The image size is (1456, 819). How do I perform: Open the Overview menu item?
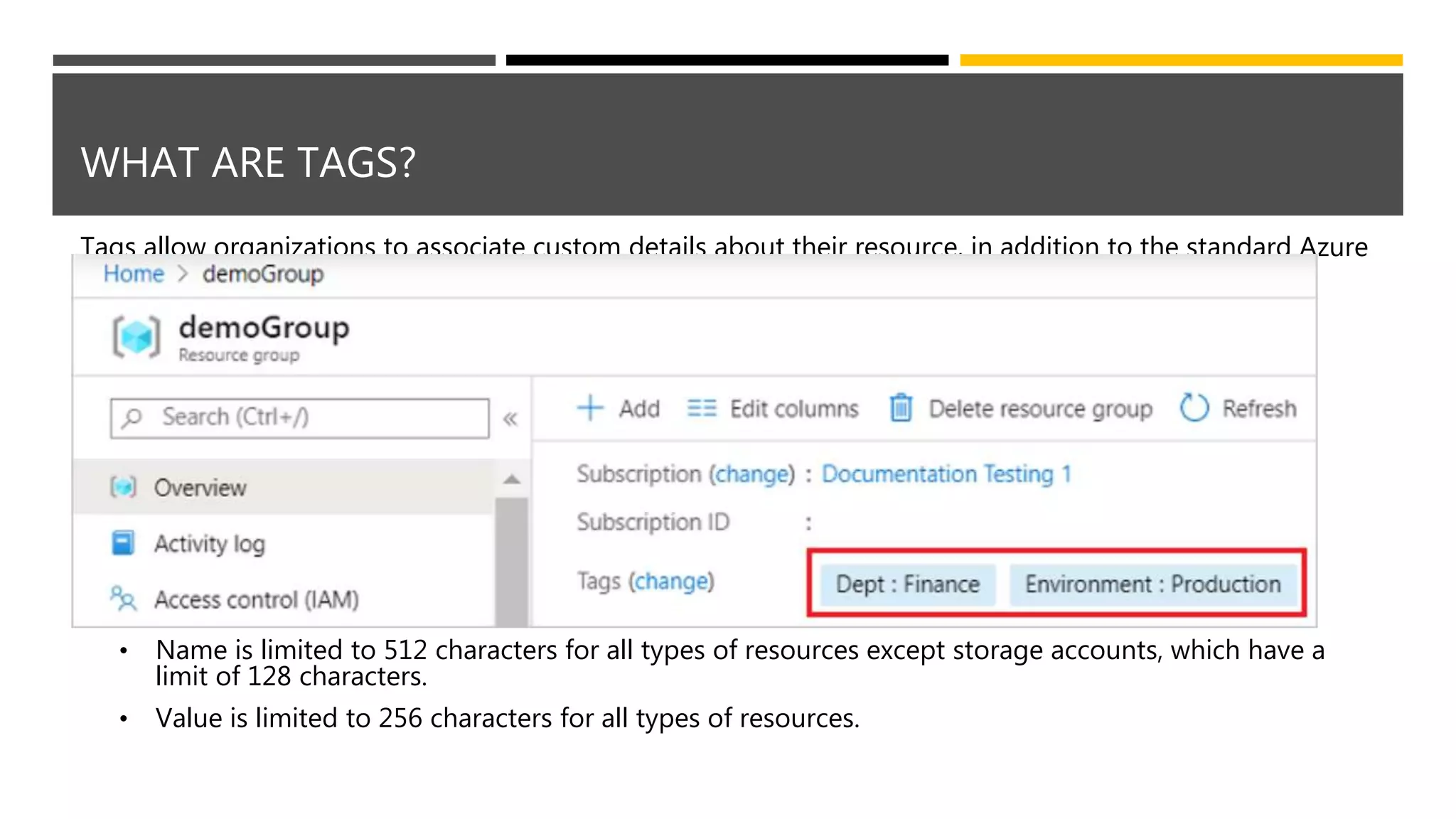283,487
